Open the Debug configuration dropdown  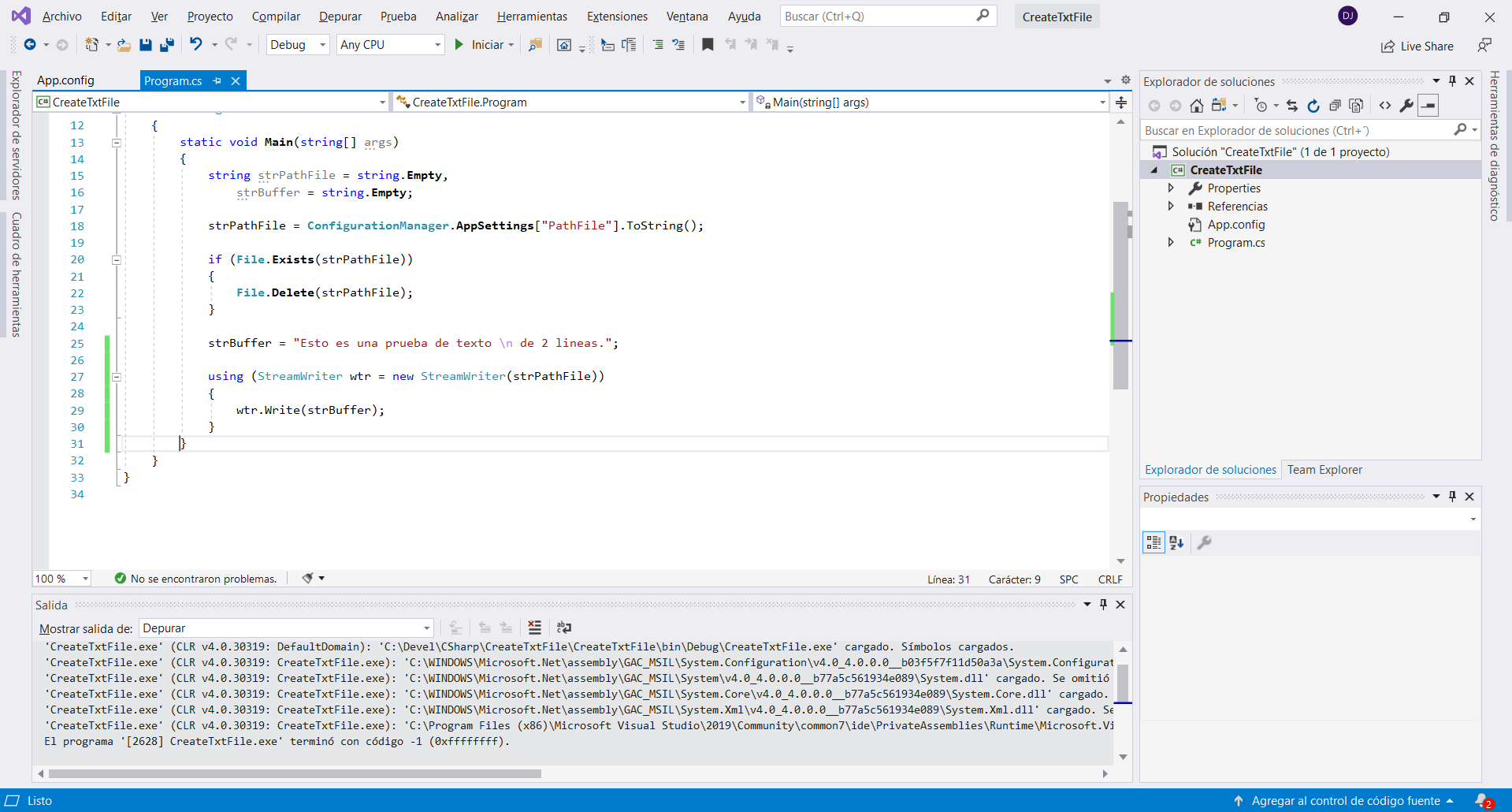pos(298,45)
